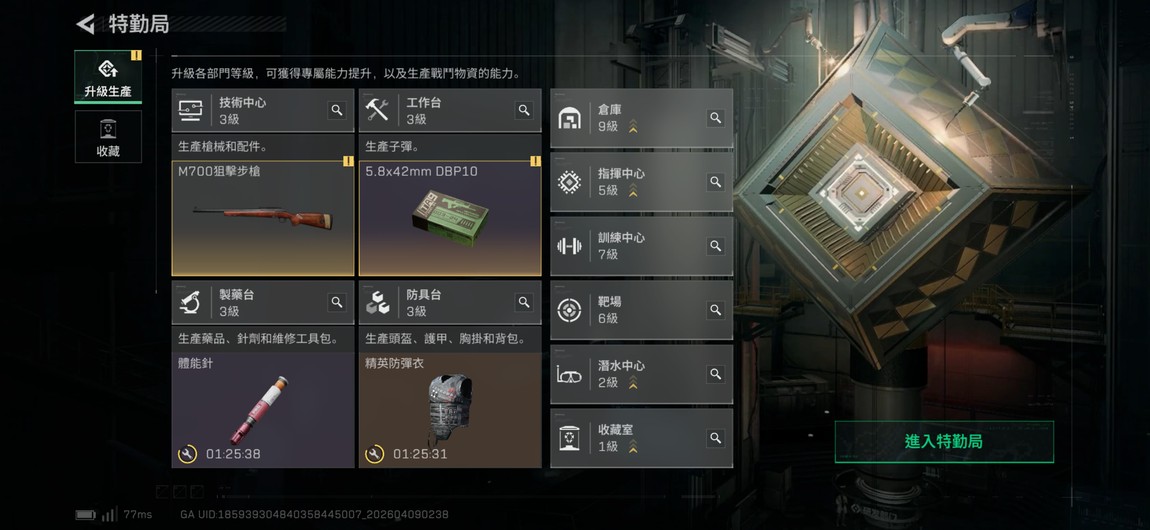1150x530 pixels.
Task: Open magnifier for 防具台 details
Action: point(524,302)
